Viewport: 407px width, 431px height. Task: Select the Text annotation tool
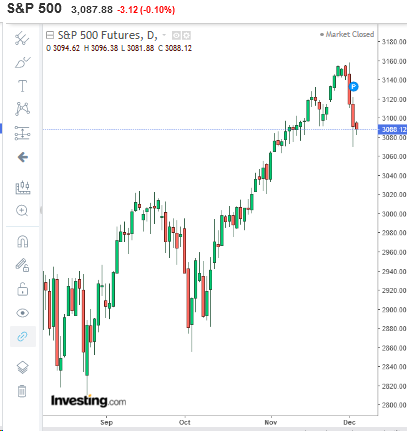pos(22,86)
